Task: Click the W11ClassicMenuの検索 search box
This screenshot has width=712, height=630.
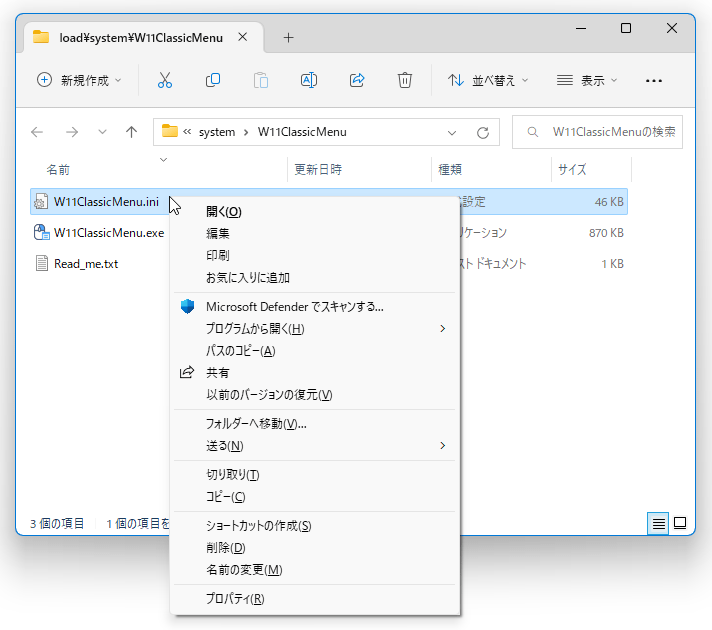Action: (x=597, y=132)
